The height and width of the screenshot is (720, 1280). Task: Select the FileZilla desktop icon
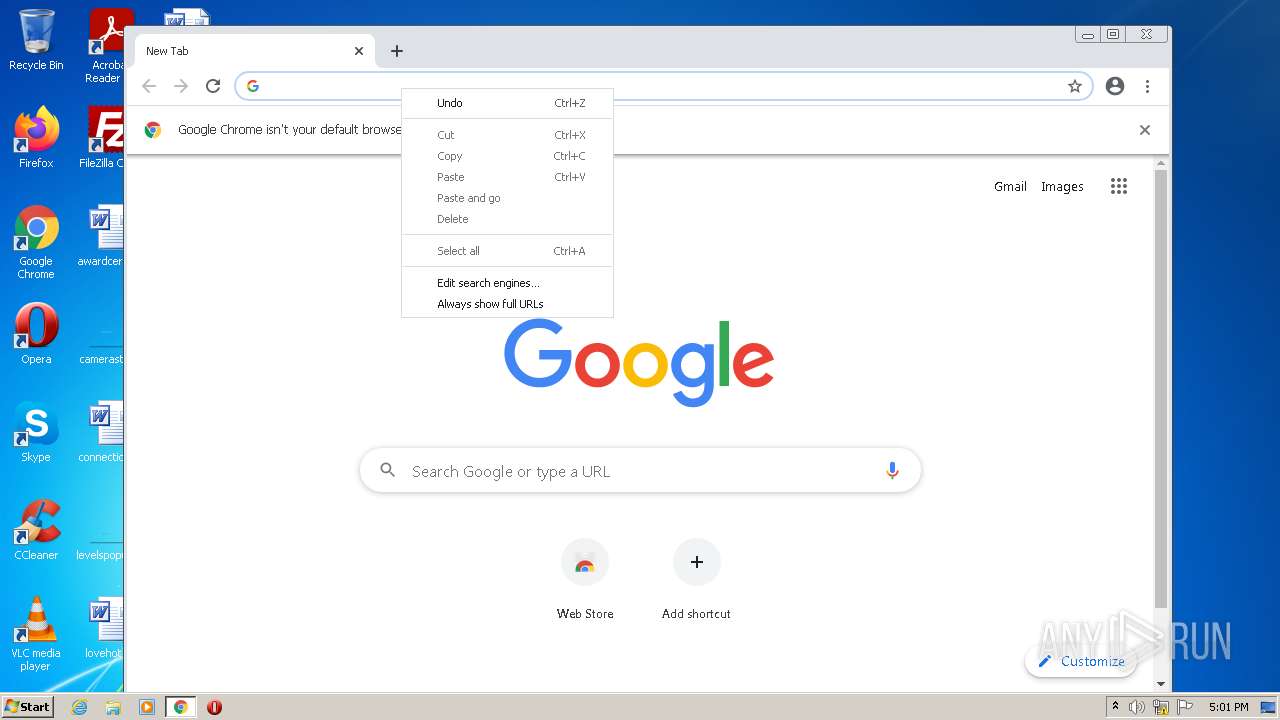tap(103, 138)
